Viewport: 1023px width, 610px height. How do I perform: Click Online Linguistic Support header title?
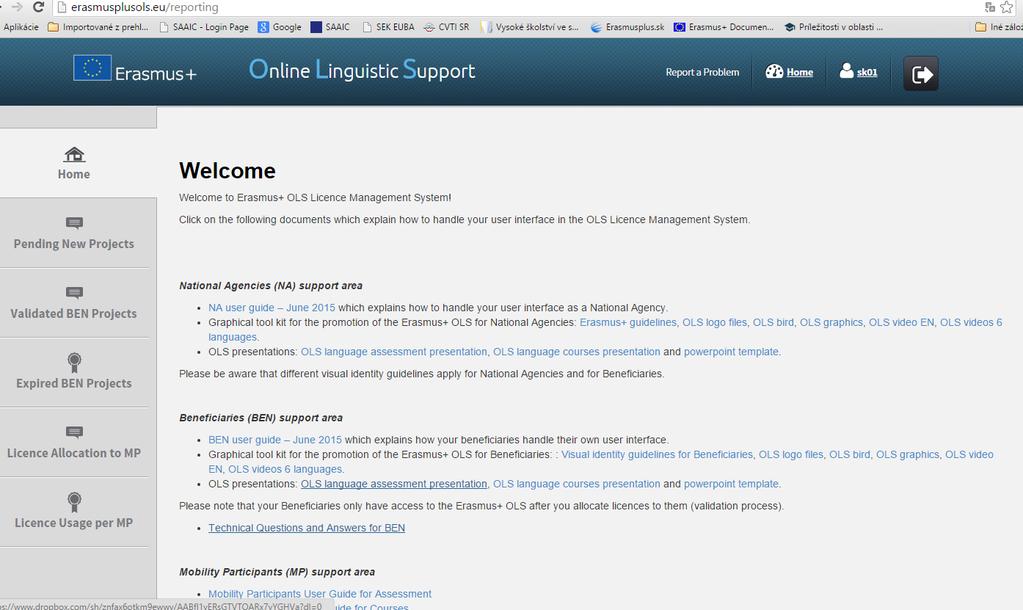coord(362,70)
